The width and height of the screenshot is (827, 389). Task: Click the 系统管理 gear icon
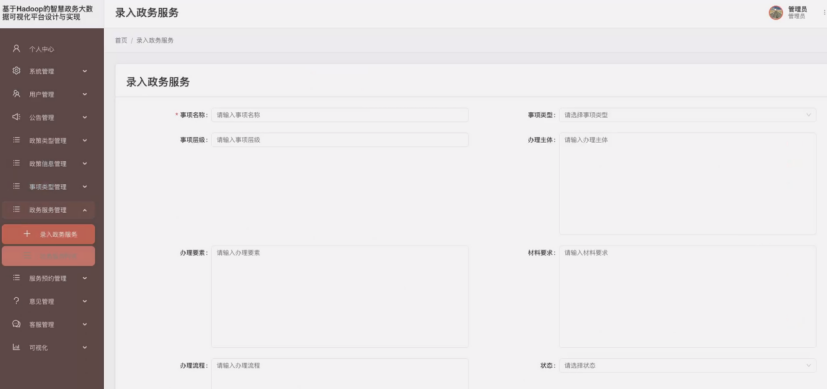coord(16,71)
